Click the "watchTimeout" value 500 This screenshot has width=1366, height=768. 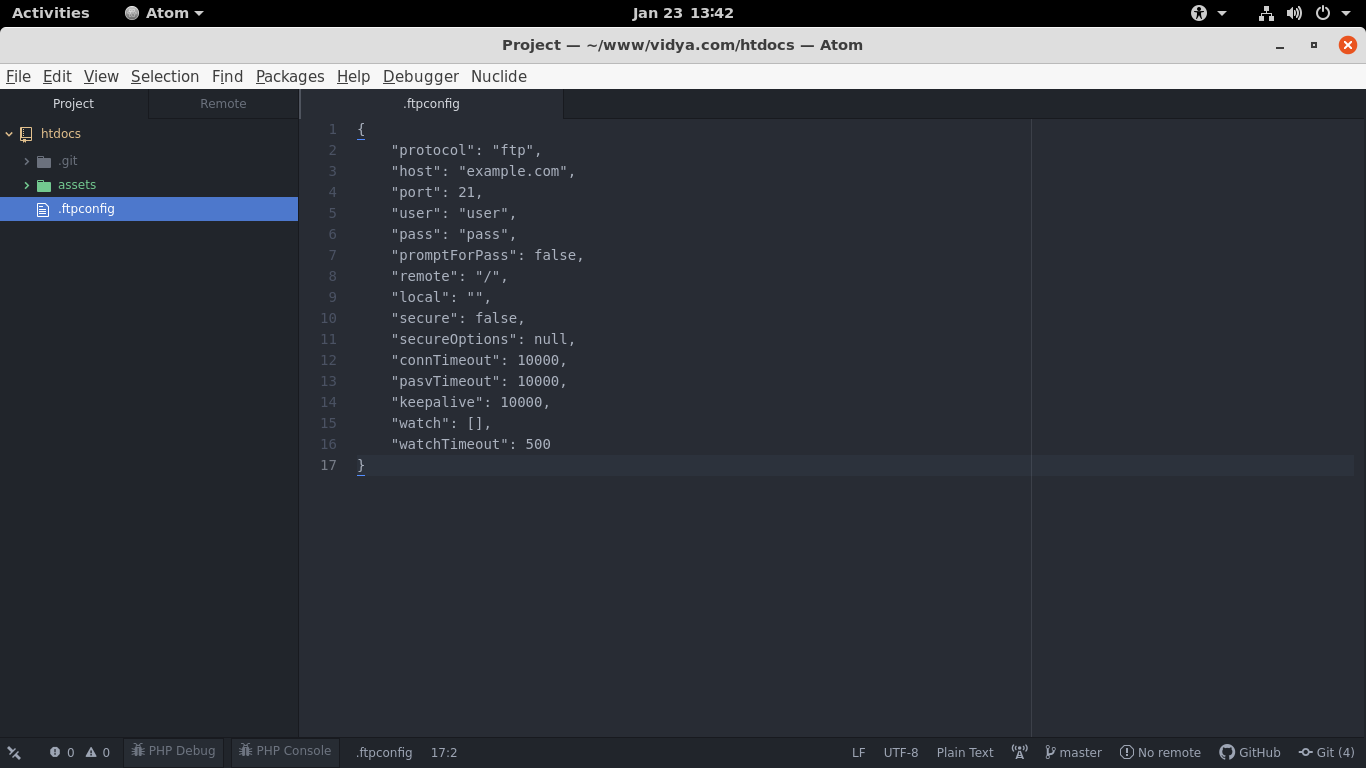(x=538, y=445)
